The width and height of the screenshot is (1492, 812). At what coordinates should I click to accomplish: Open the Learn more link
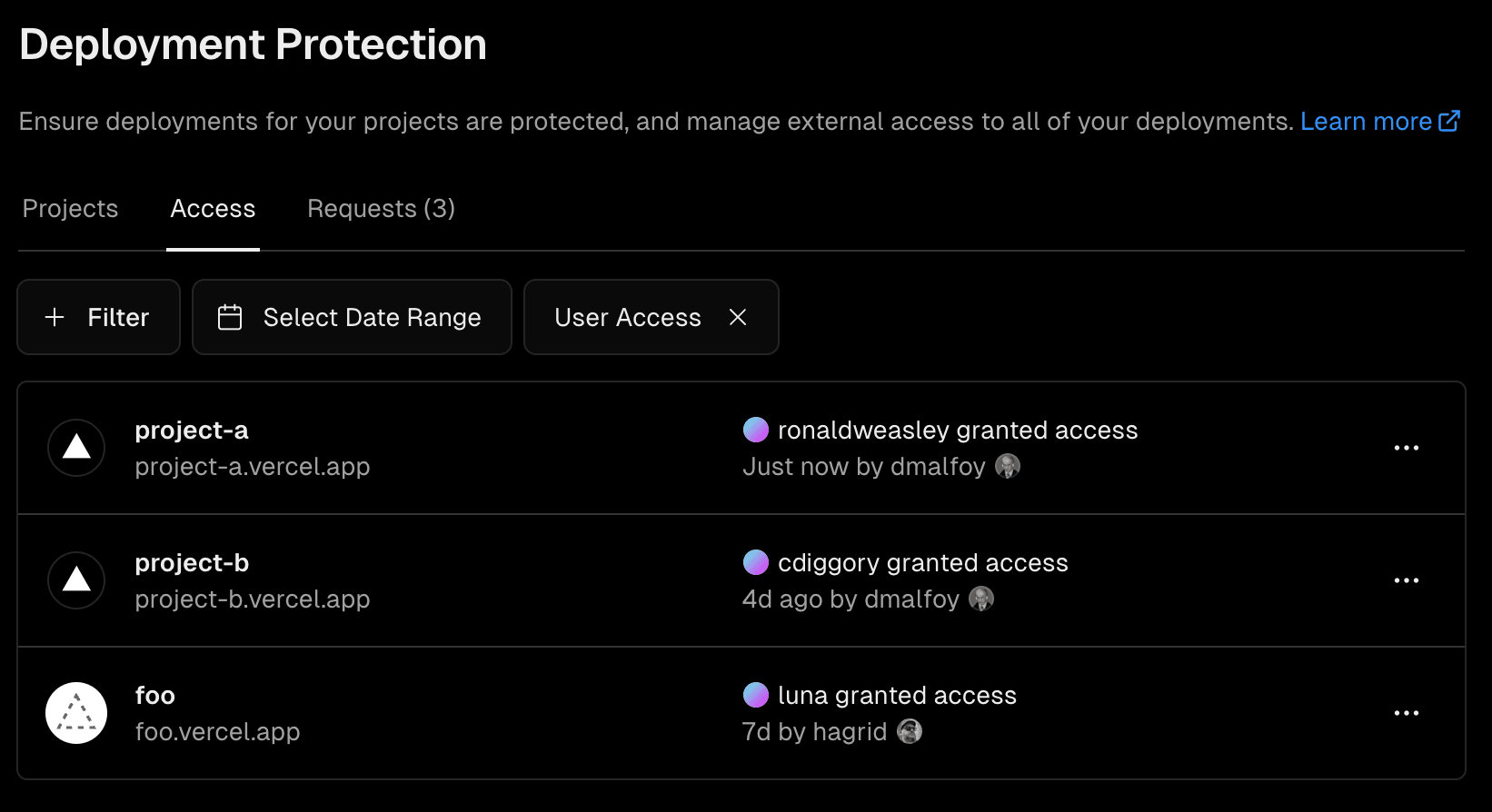[1366, 120]
